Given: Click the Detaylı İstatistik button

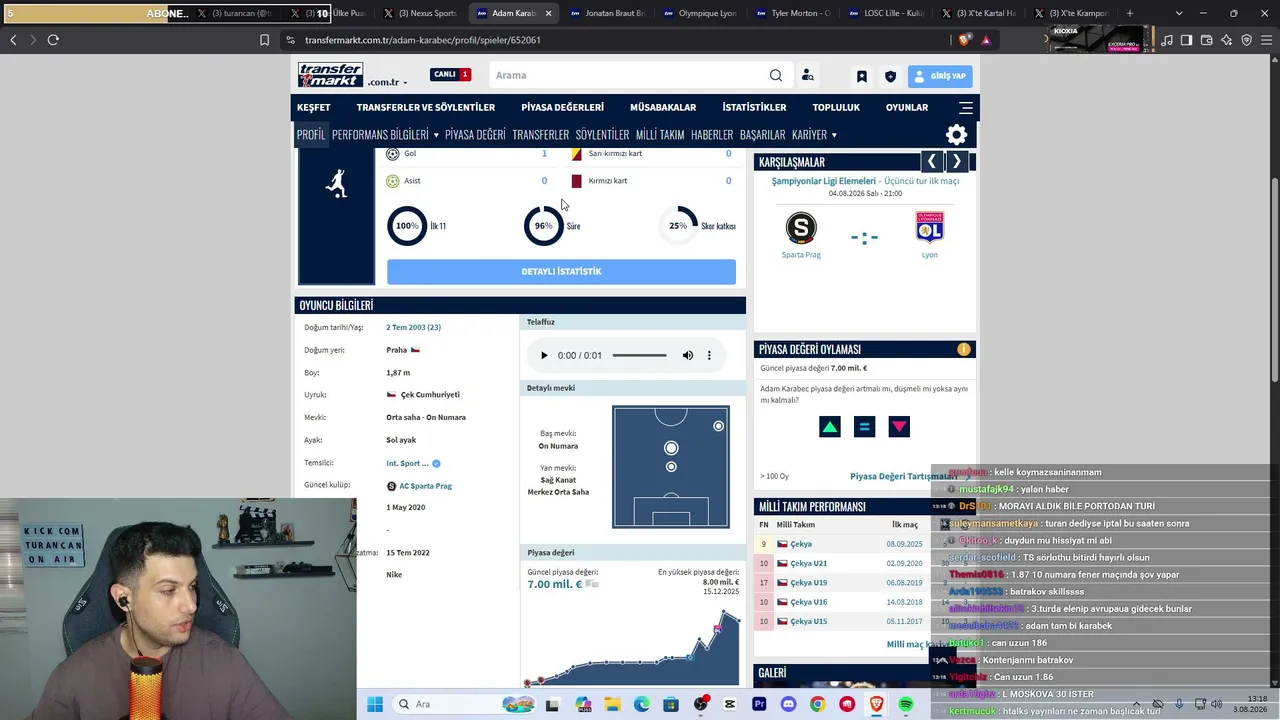Looking at the screenshot, I should 561,272.
